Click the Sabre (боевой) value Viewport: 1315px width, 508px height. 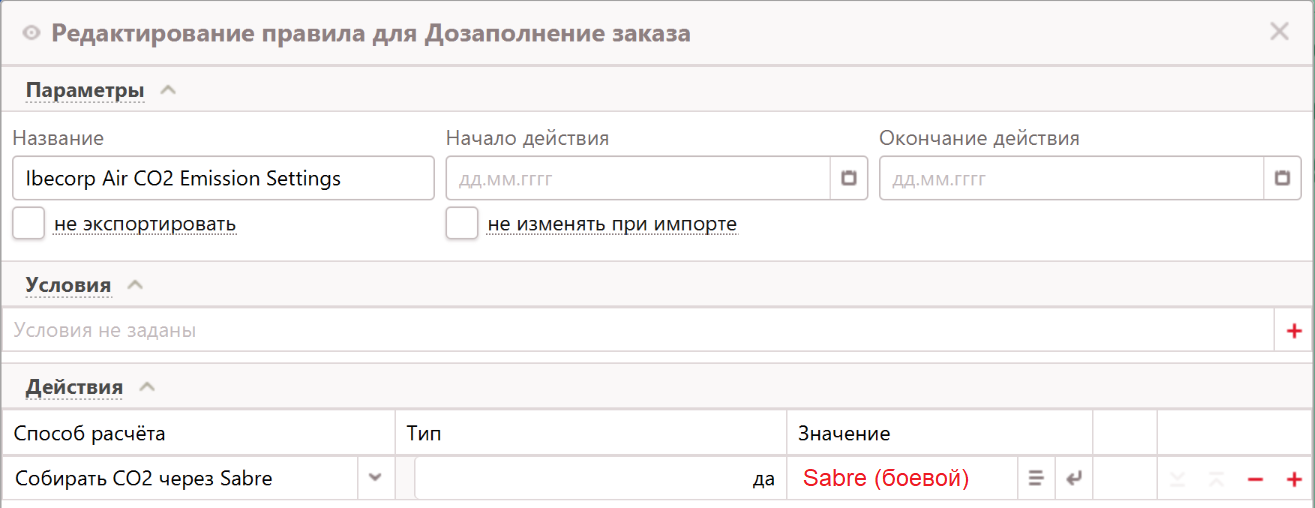(x=886, y=479)
